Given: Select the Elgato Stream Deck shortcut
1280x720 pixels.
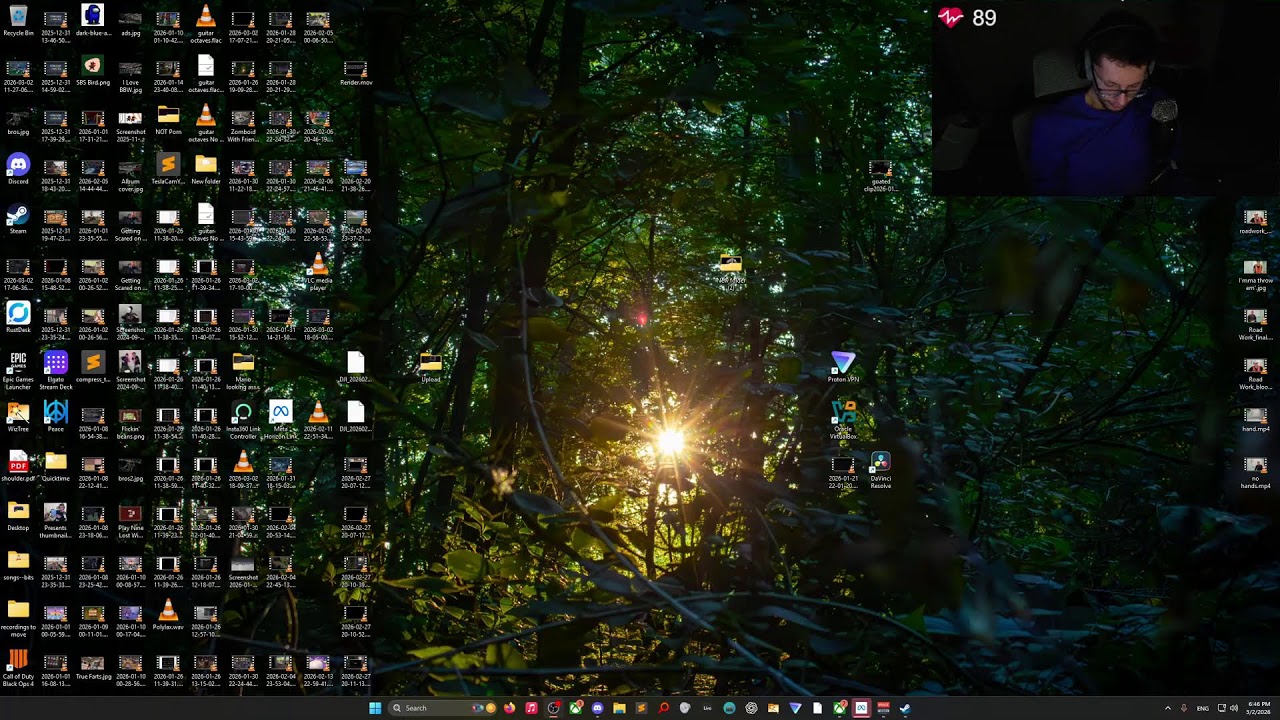Looking at the screenshot, I should [x=55, y=368].
